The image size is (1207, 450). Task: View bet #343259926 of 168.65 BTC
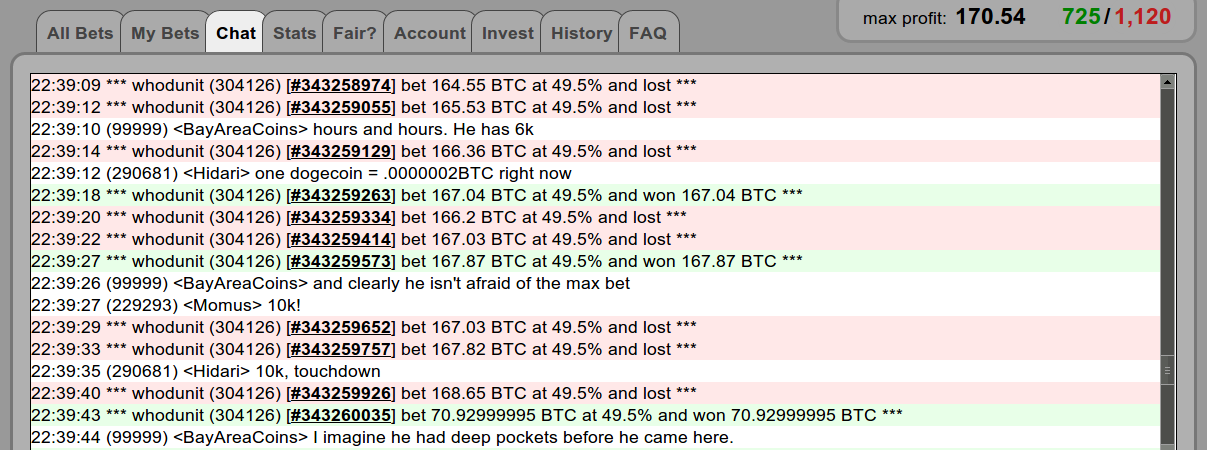(341, 393)
